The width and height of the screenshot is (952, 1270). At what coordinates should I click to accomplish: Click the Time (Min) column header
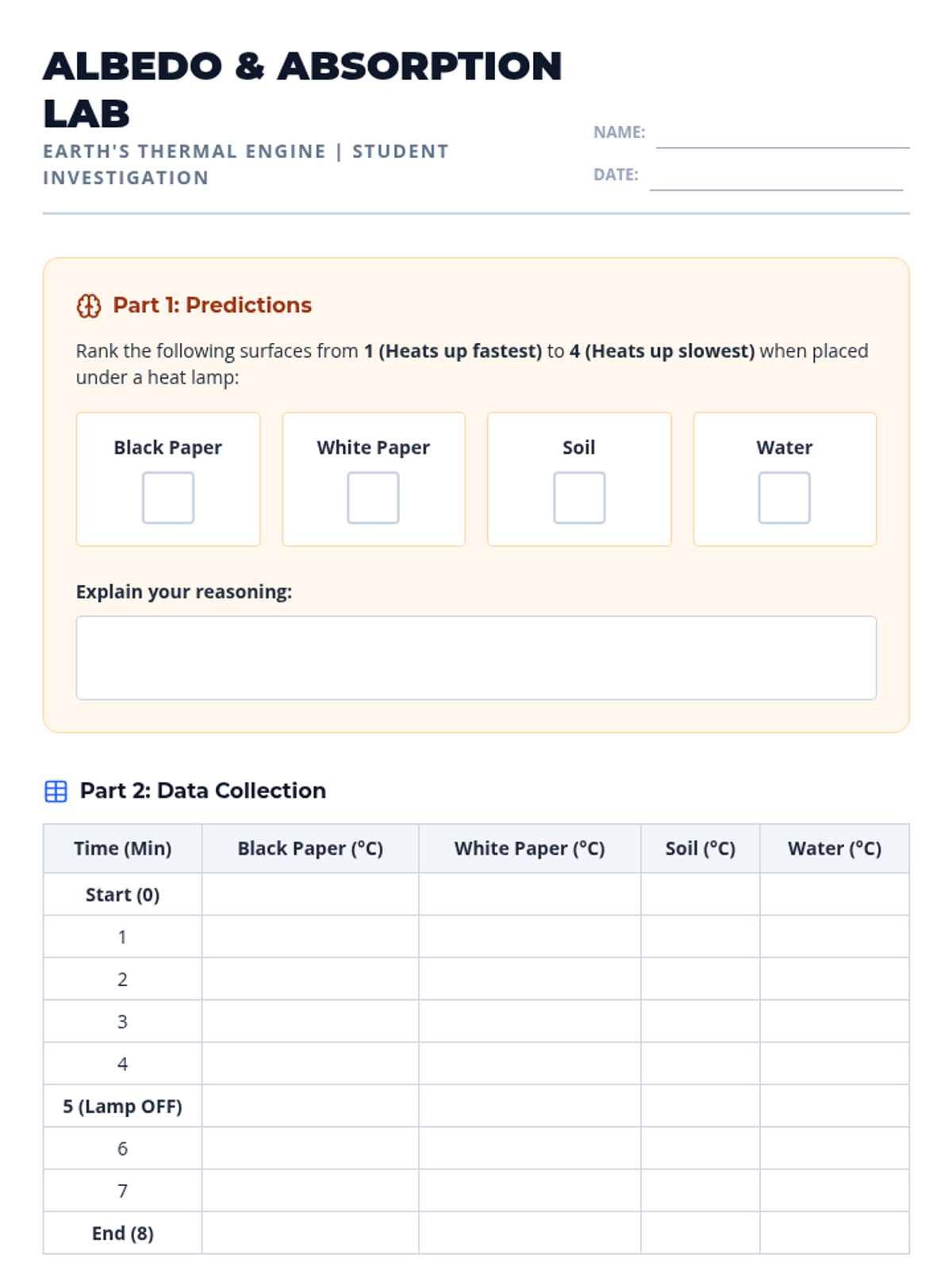point(123,849)
